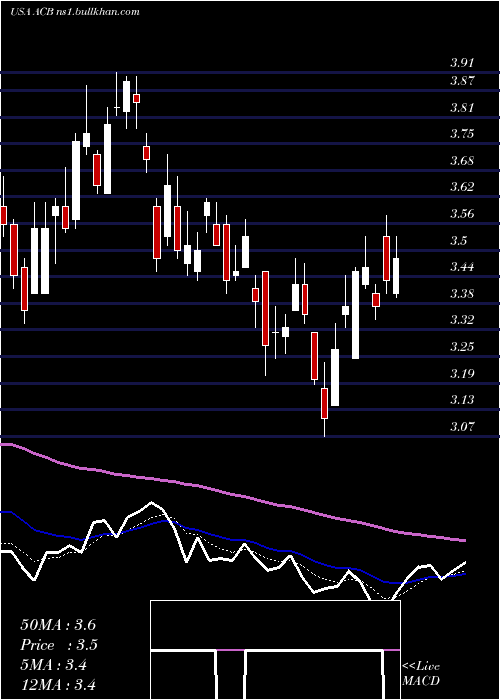This screenshot has width=500, height=700.
Task: Click the 3.81 price axis label
Action: click(x=462, y=108)
